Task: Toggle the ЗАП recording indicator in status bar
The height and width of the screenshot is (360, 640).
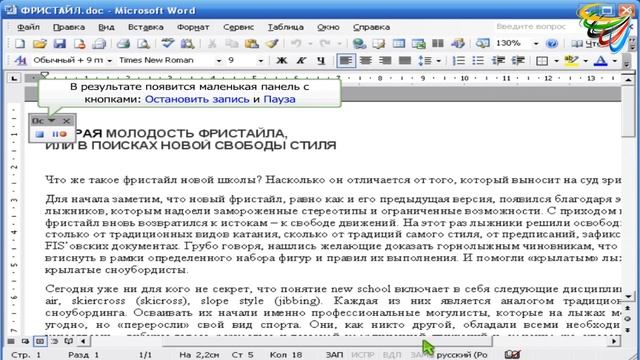Action: 334,355
